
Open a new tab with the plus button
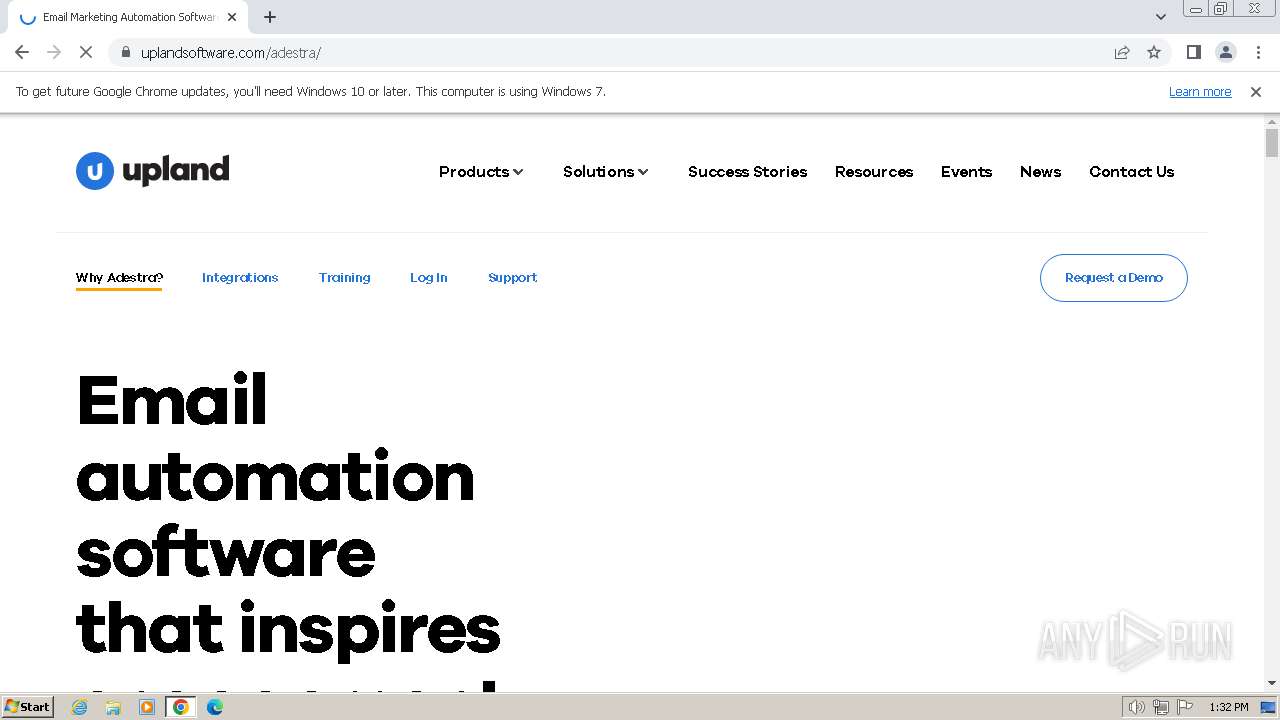coord(270,17)
